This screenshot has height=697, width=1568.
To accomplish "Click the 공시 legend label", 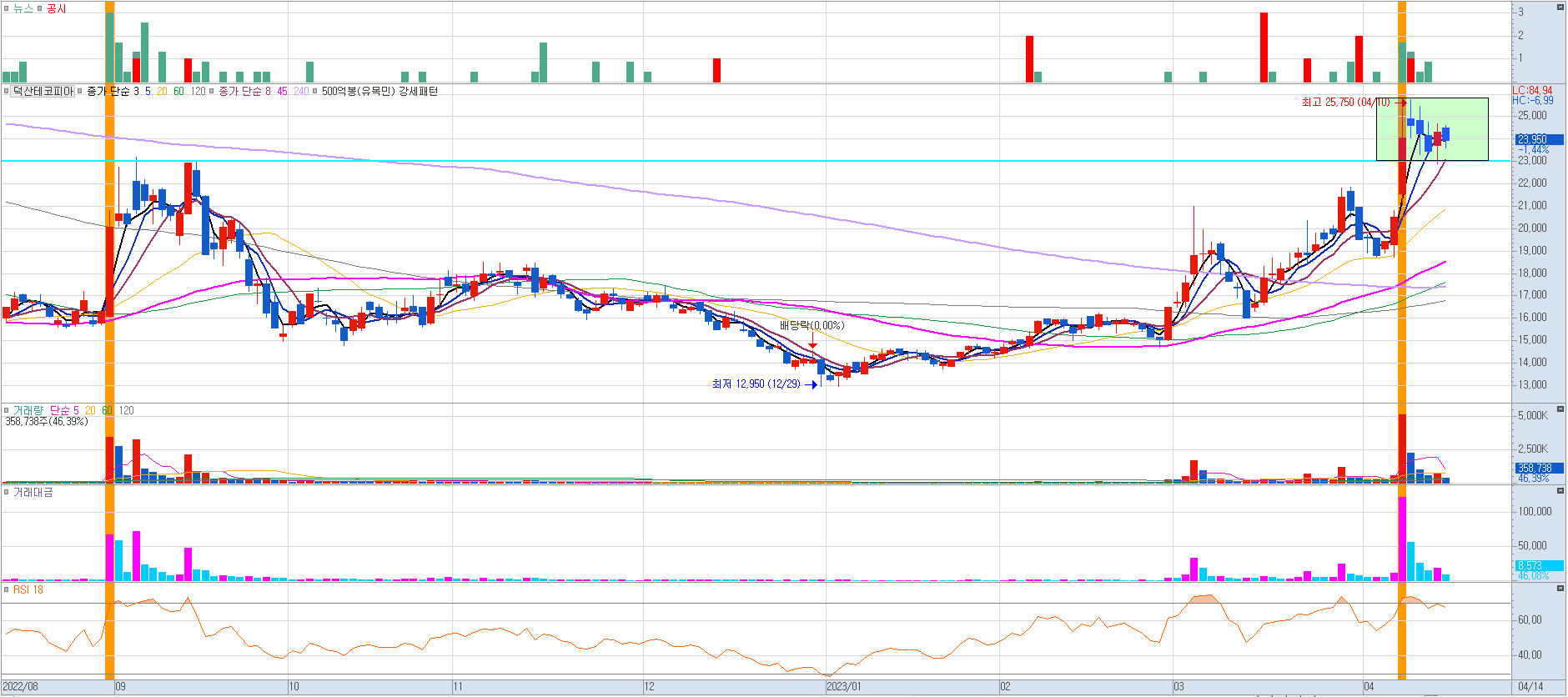I will coord(57,8).
